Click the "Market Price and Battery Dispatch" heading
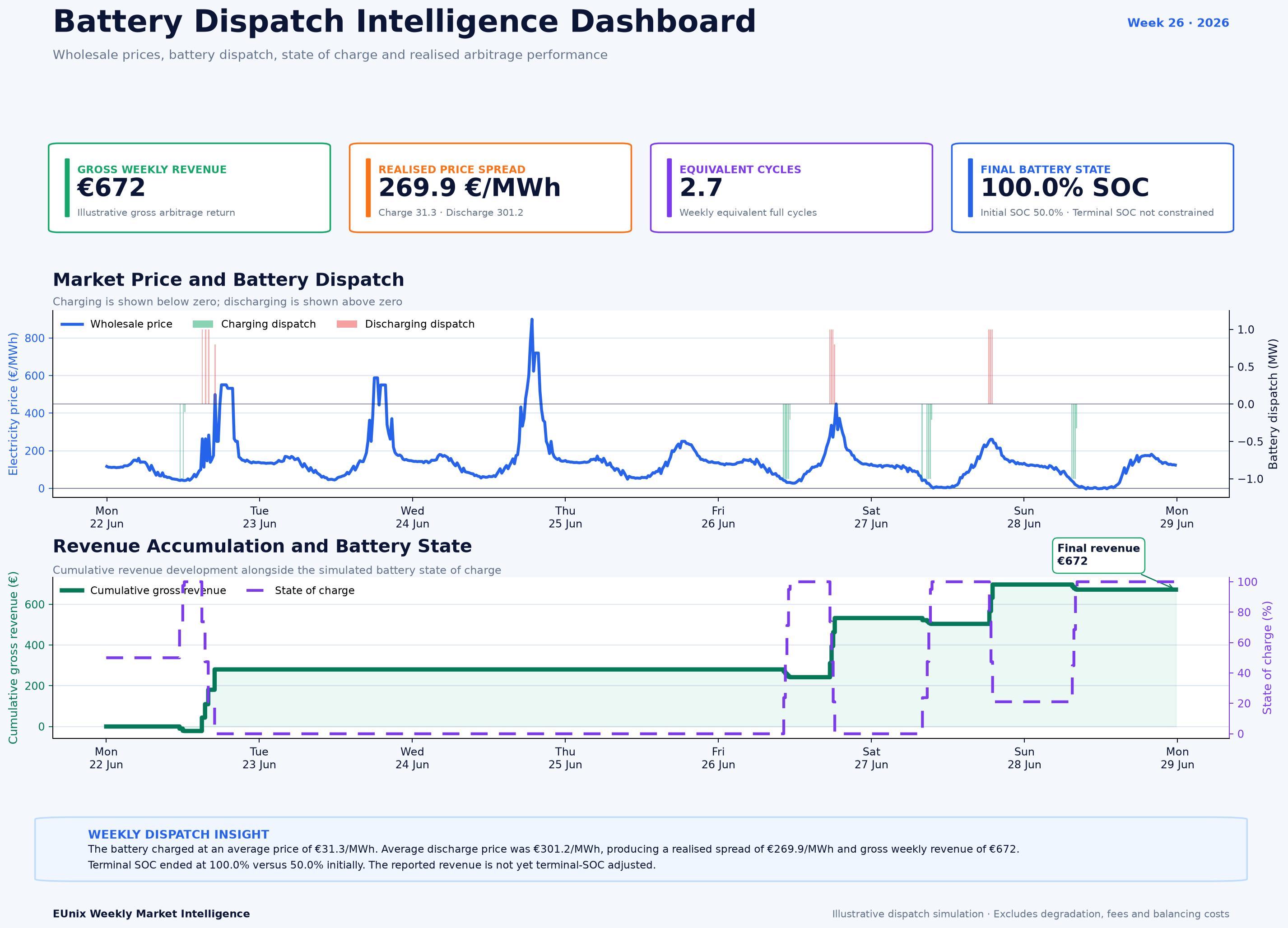1288x928 pixels. click(x=228, y=280)
